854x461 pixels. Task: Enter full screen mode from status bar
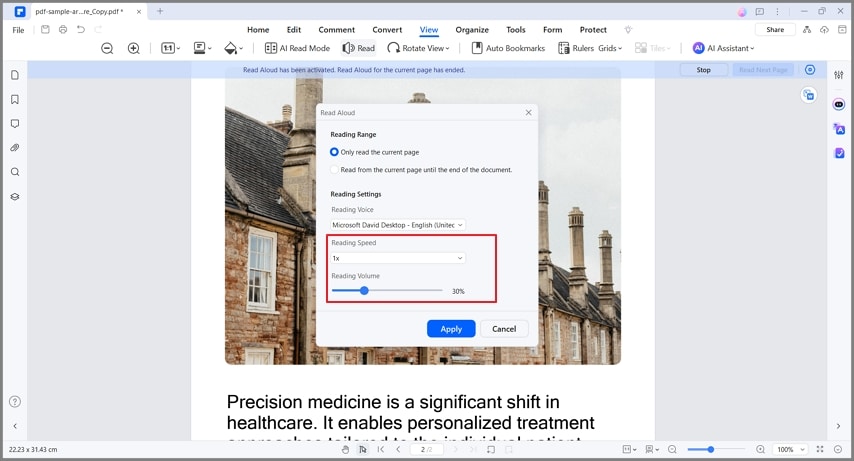(x=820, y=450)
